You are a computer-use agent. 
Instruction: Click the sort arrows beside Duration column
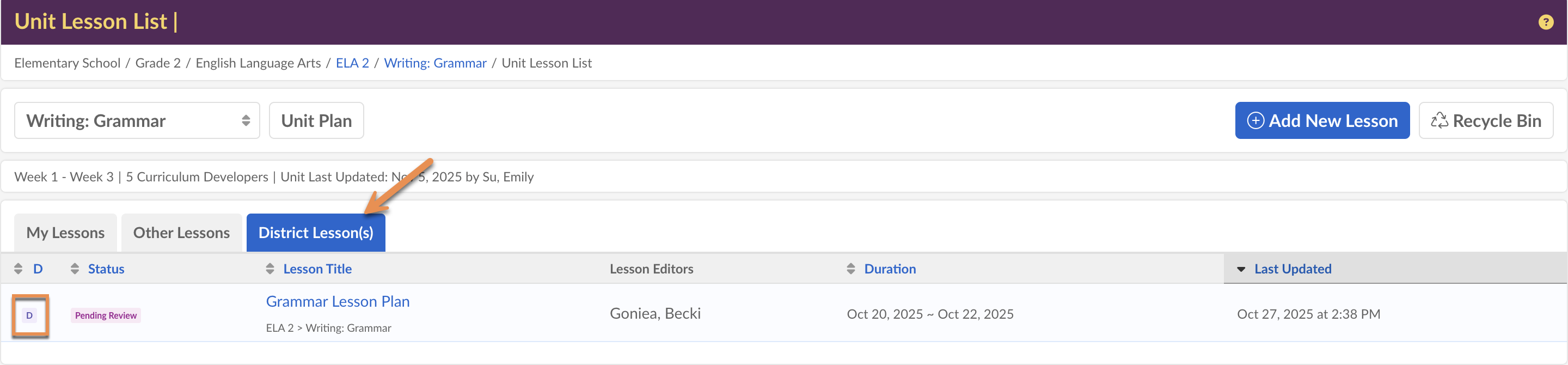click(x=851, y=269)
